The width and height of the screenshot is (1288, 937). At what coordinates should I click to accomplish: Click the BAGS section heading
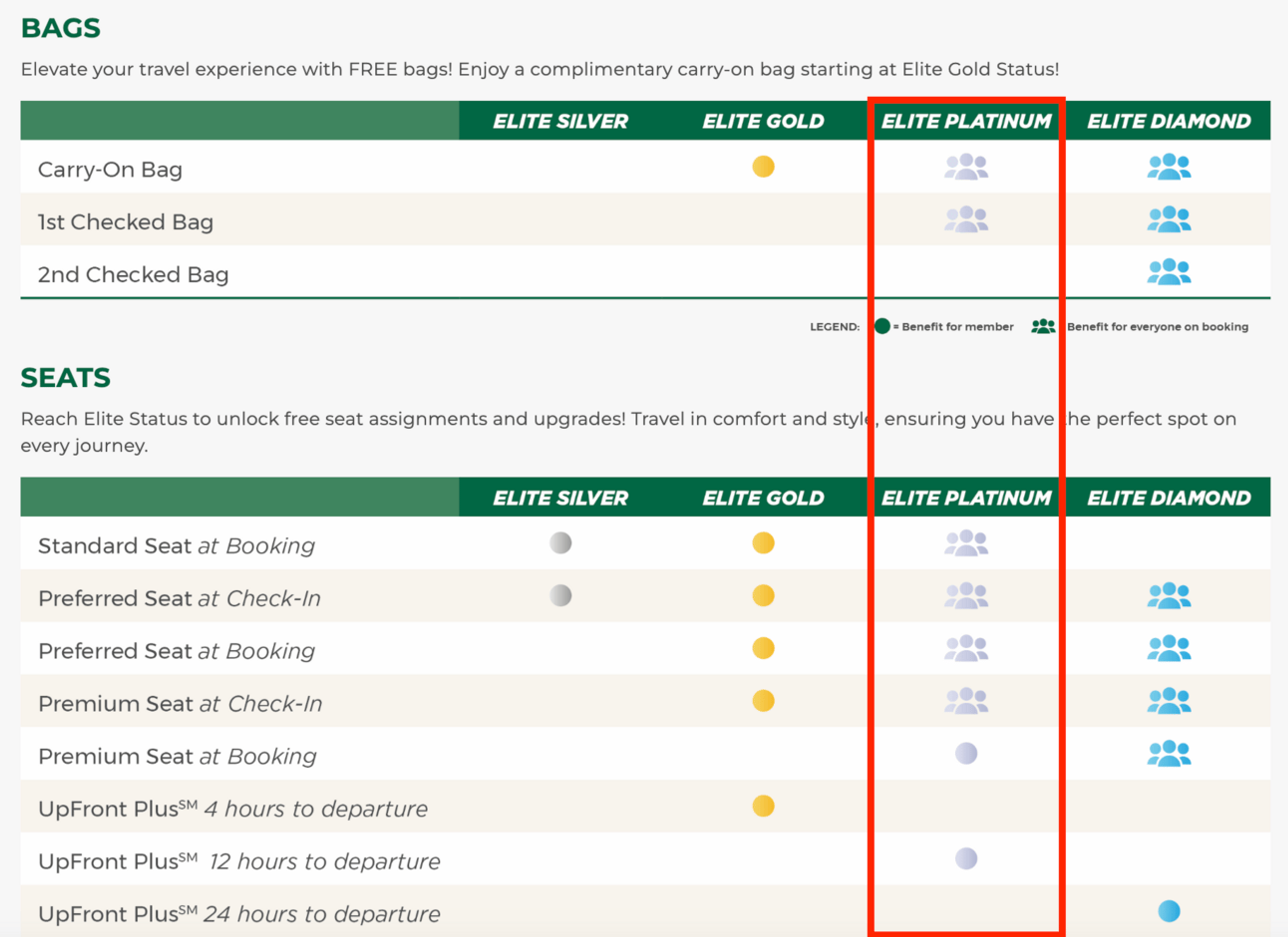pyautogui.click(x=61, y=28)
